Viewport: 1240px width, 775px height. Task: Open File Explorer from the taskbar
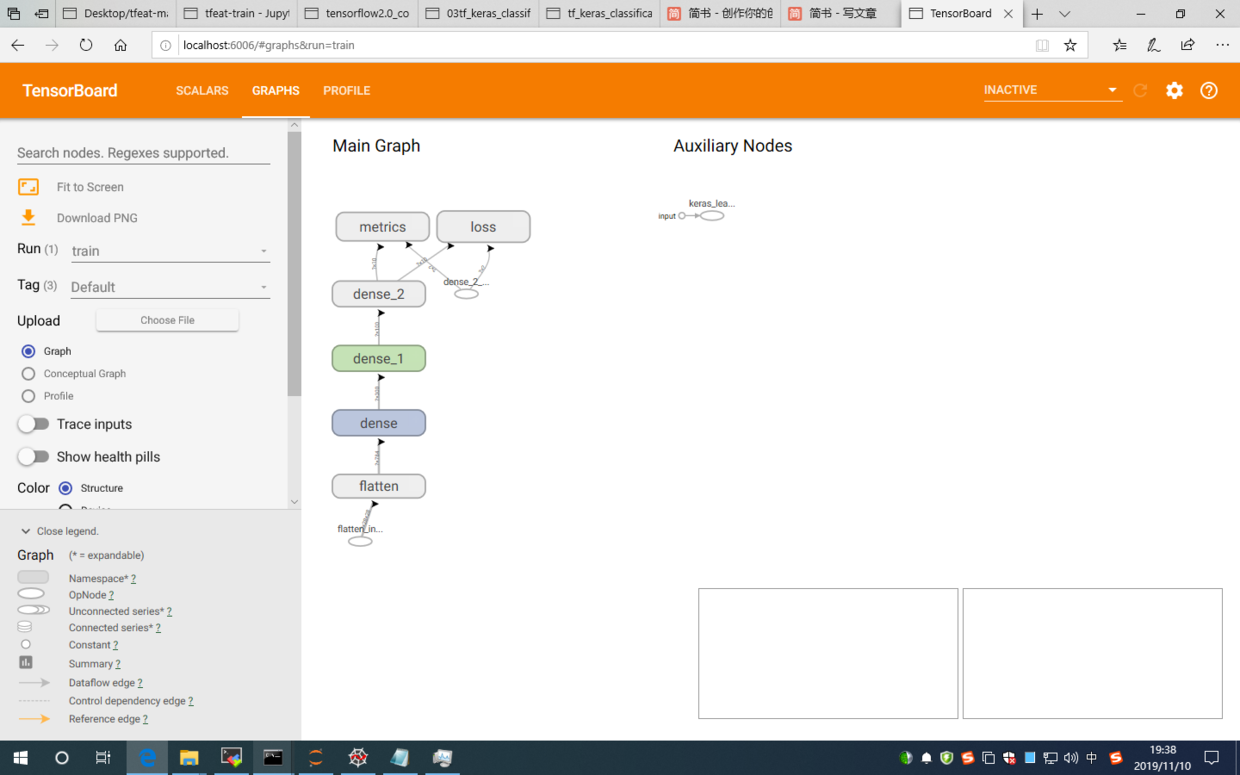[189, 758]
